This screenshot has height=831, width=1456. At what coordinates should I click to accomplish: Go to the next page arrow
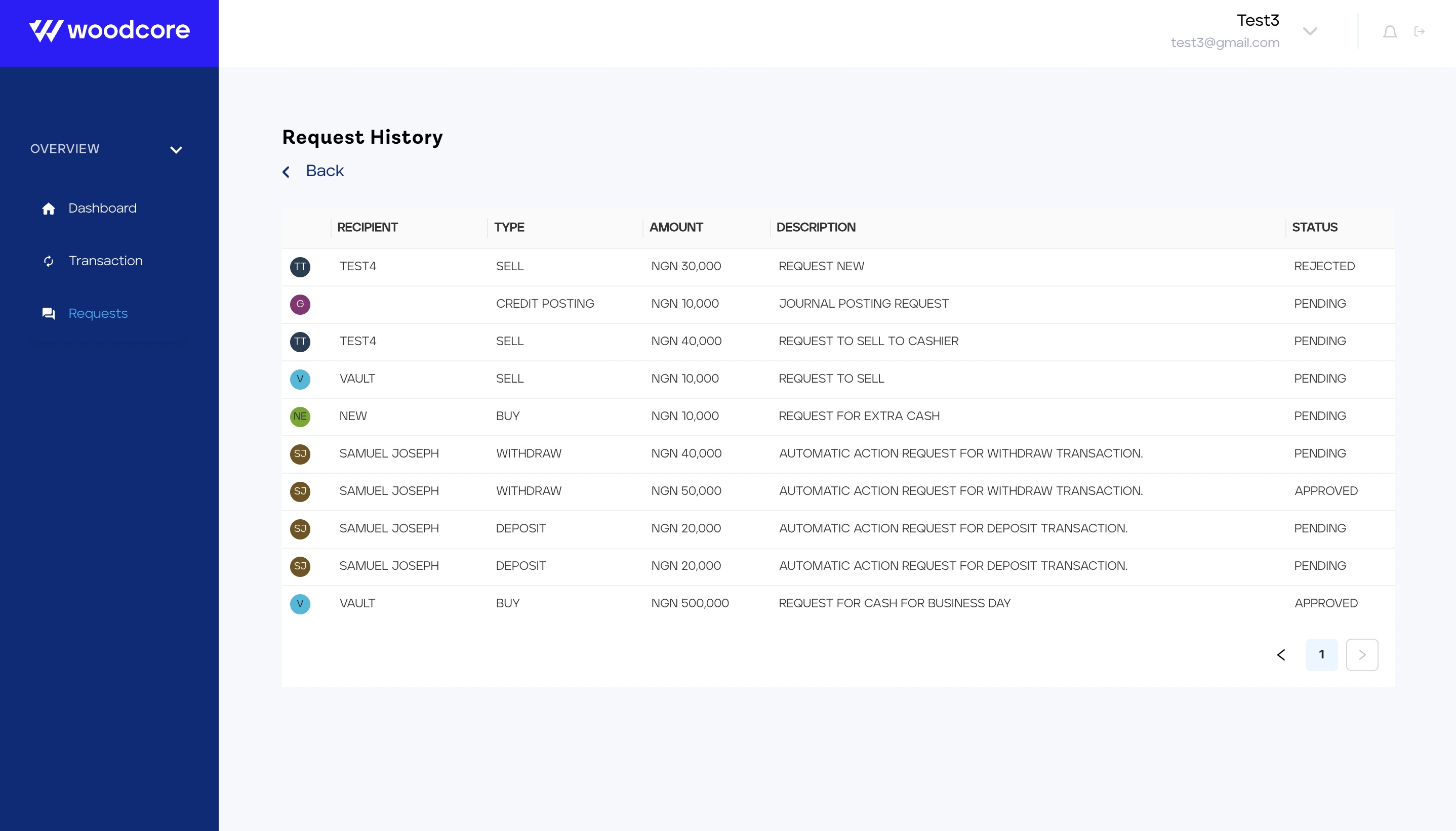click(x=1362, y=655)
